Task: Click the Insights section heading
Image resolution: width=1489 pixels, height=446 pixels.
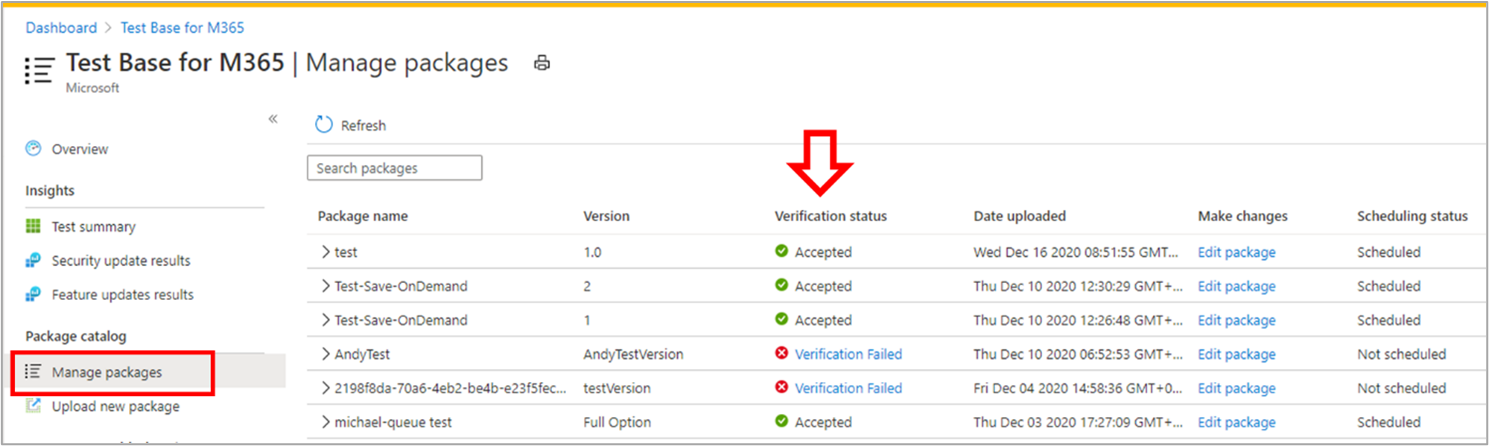Action: (50, 190)
